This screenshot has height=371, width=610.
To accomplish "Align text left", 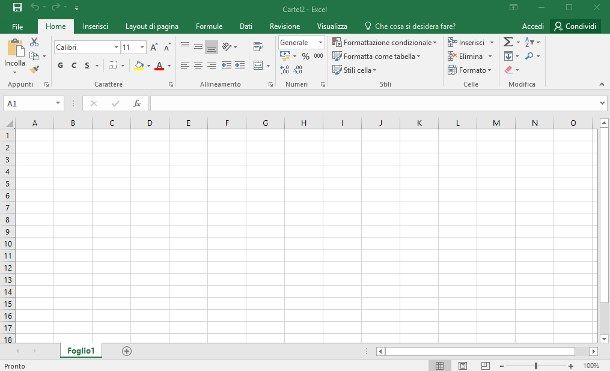I will pyautogui.click(x=185, y=65).
